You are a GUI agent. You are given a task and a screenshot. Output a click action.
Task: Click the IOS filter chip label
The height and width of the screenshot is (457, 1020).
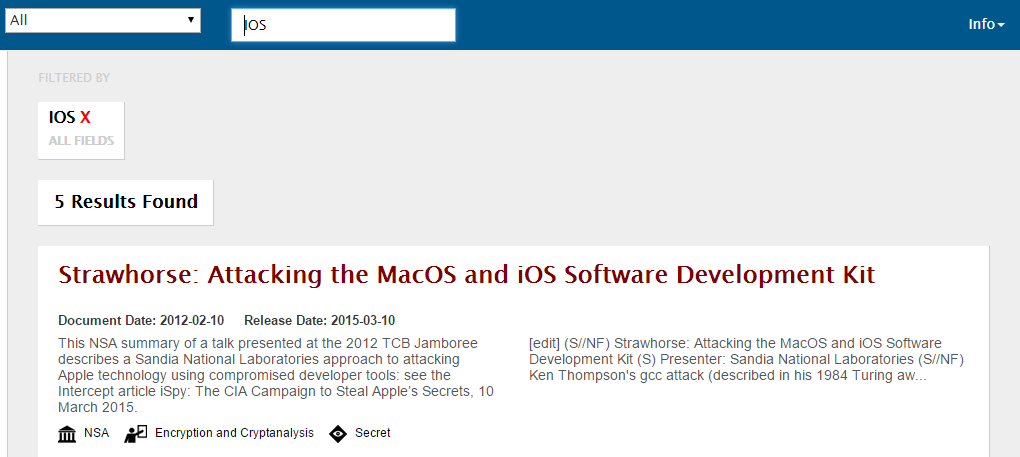(x=62, y=118)
